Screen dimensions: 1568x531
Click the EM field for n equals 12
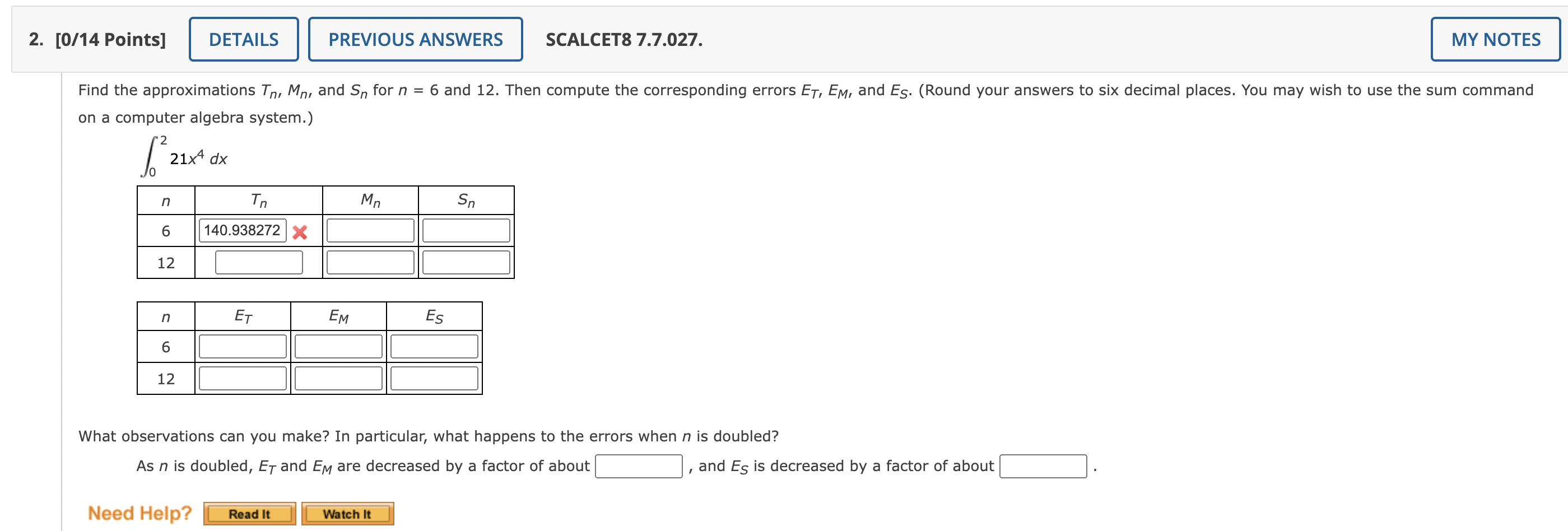click(x=338, y=378)
